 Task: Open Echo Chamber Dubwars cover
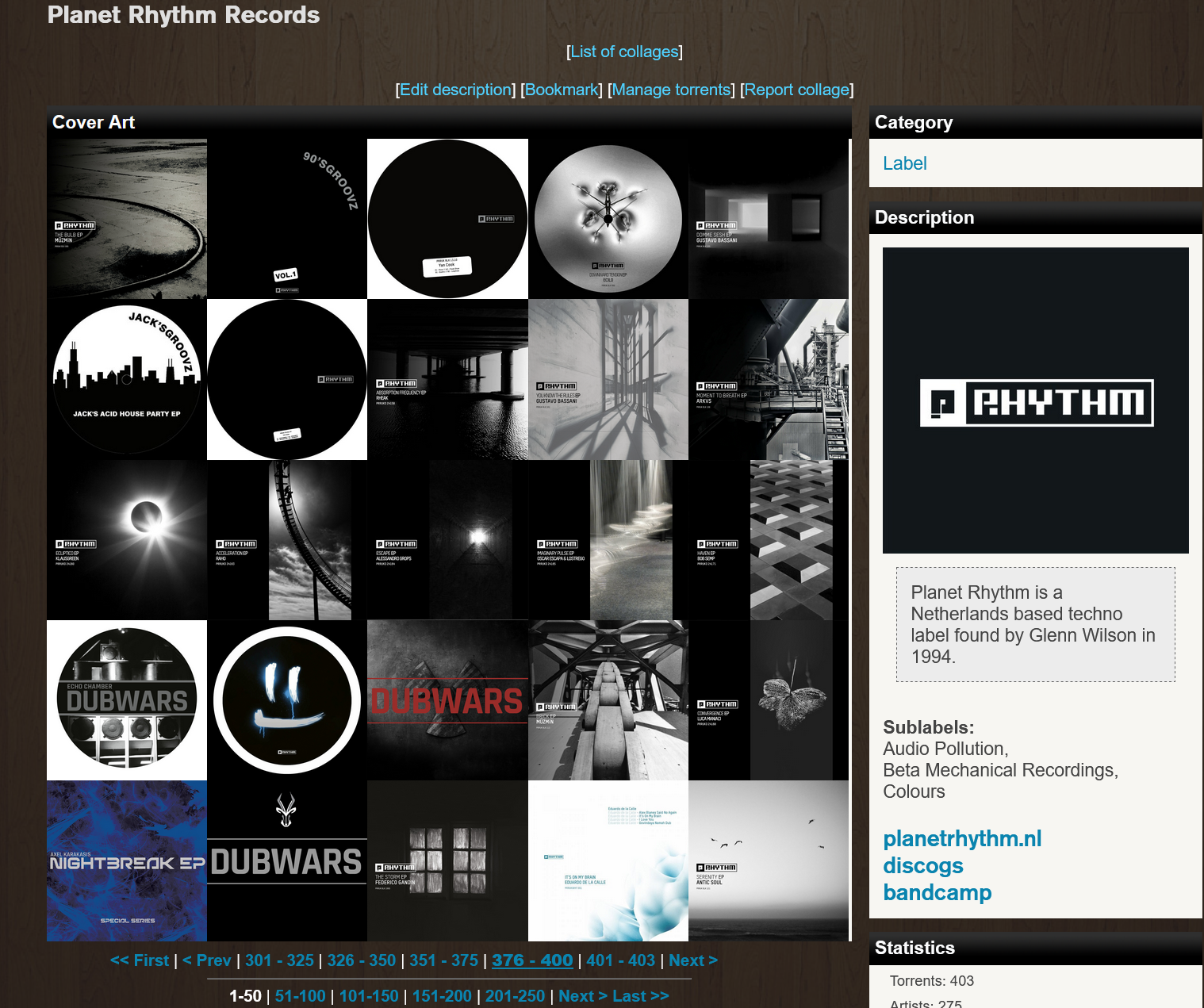coord(127,700)
